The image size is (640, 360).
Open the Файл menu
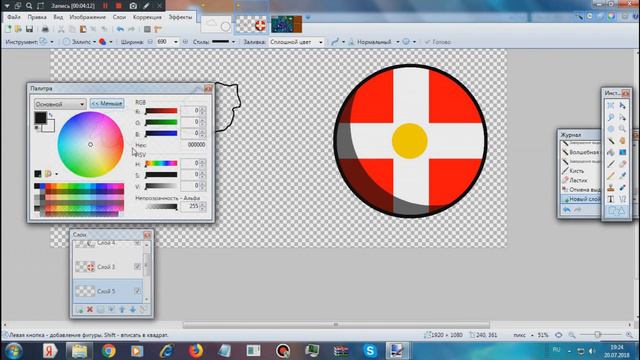[13, 17]
